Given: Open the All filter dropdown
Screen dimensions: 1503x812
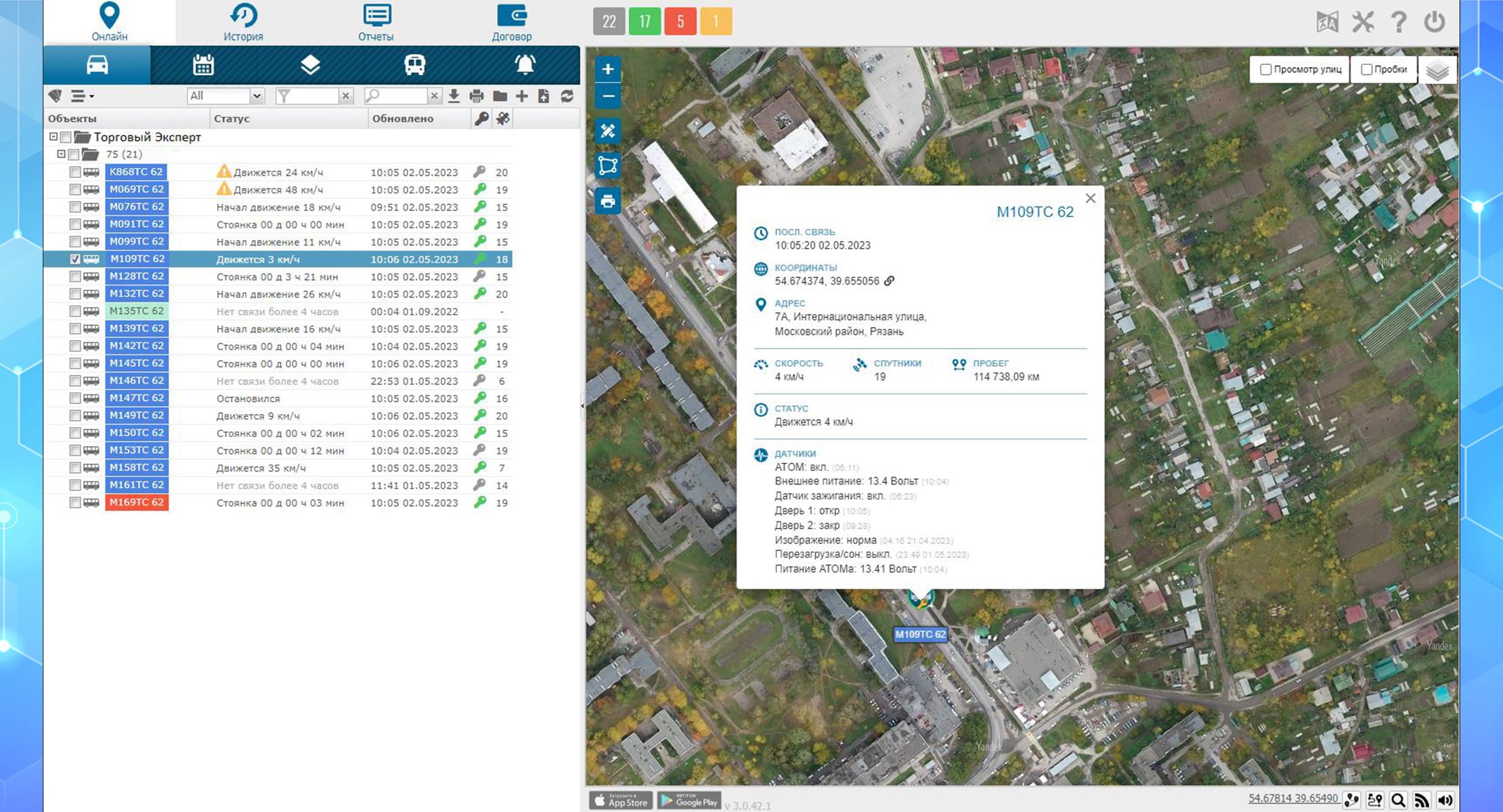Looking at the screenshot, I should pos(225,96).
